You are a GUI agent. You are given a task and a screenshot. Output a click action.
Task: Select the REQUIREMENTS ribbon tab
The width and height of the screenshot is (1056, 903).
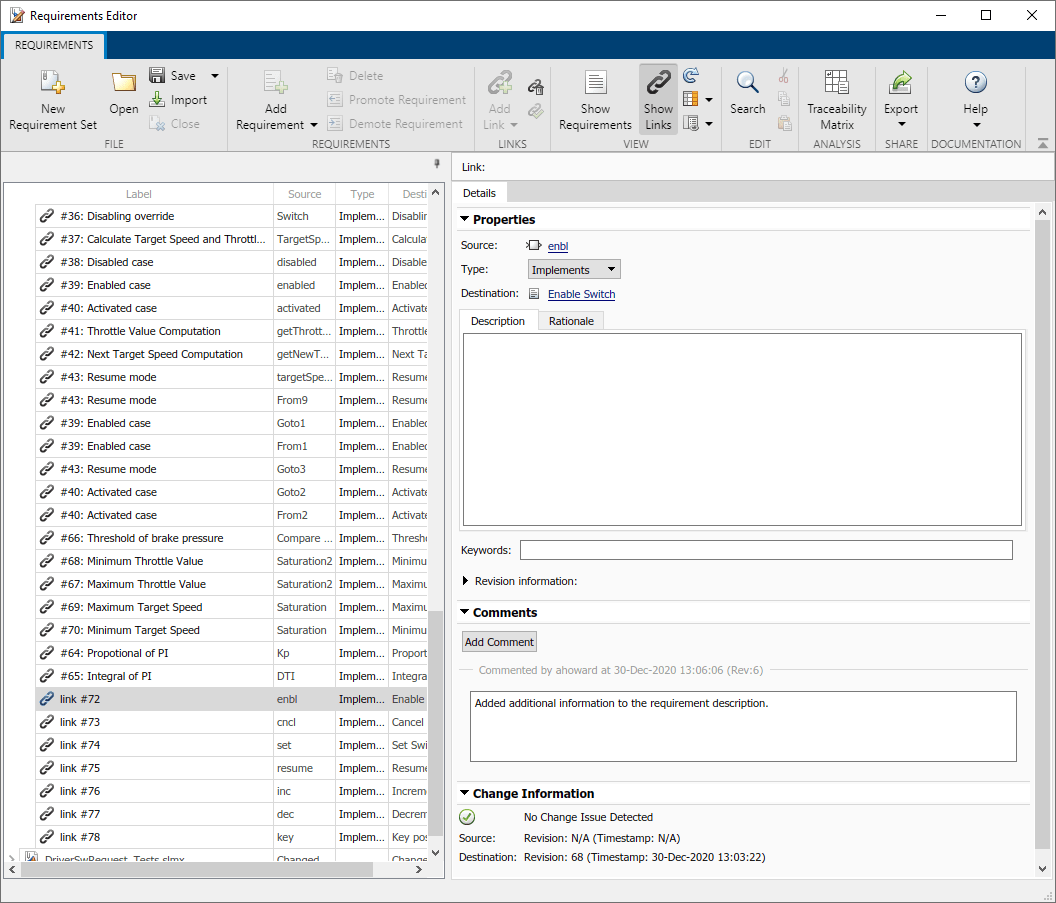pyautogui.click(x=54, y=46)
